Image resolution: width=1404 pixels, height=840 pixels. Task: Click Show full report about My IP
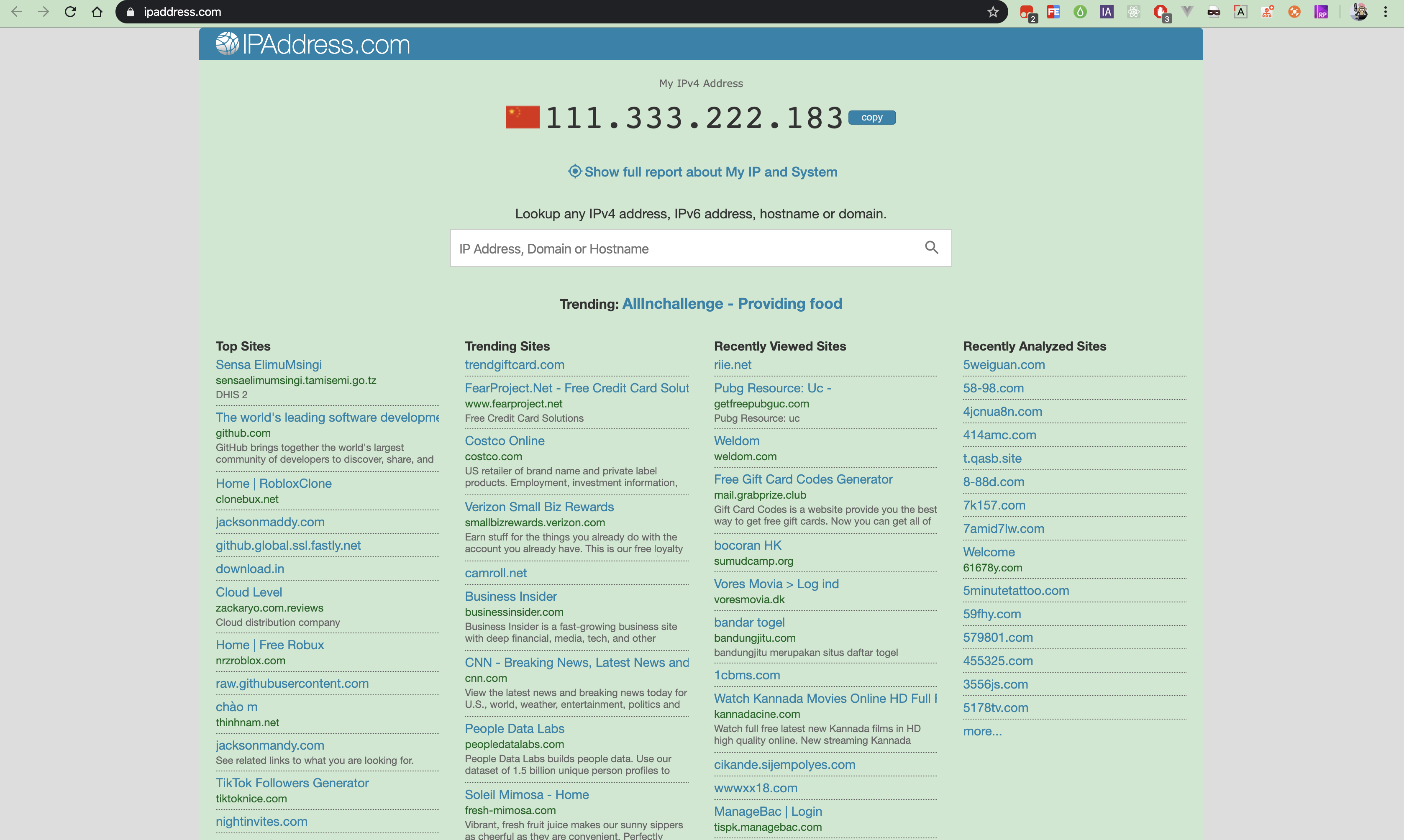[x=701, y=172]
